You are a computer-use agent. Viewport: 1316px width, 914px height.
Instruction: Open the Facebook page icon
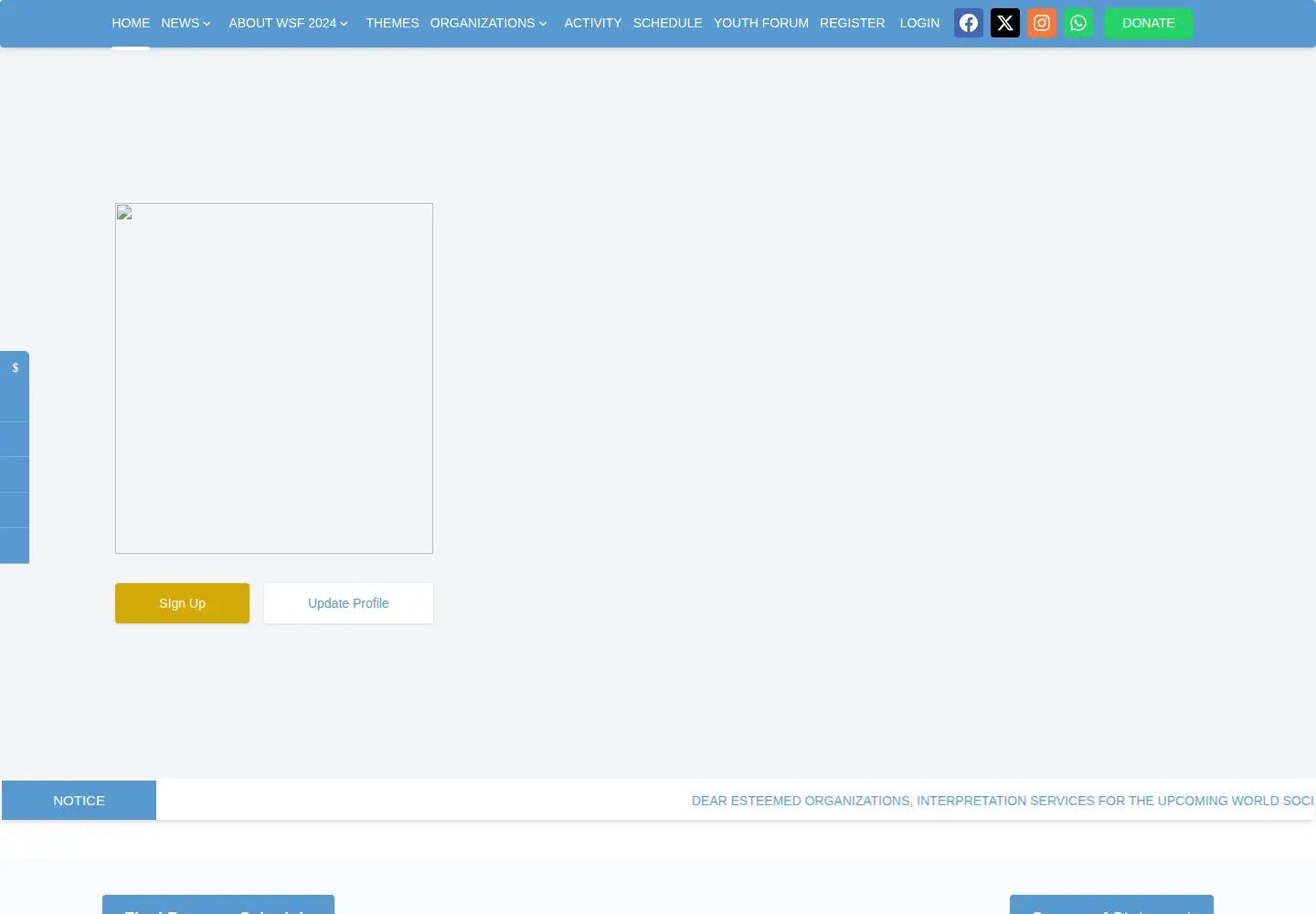tap(969, 23)
